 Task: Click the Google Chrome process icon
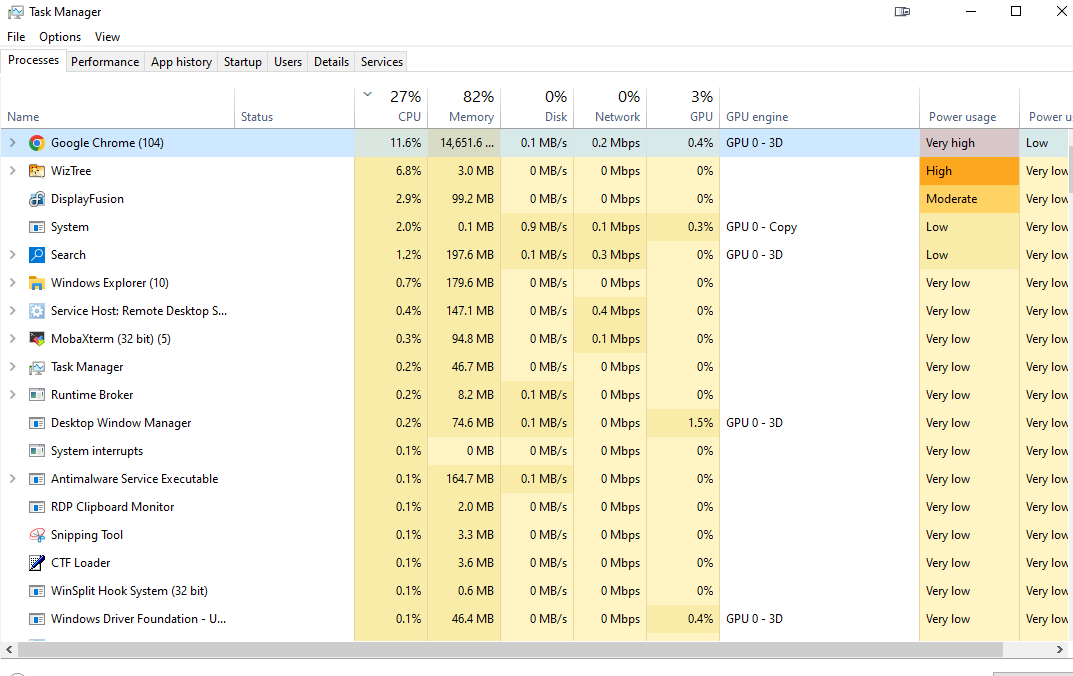coord(37,143)
